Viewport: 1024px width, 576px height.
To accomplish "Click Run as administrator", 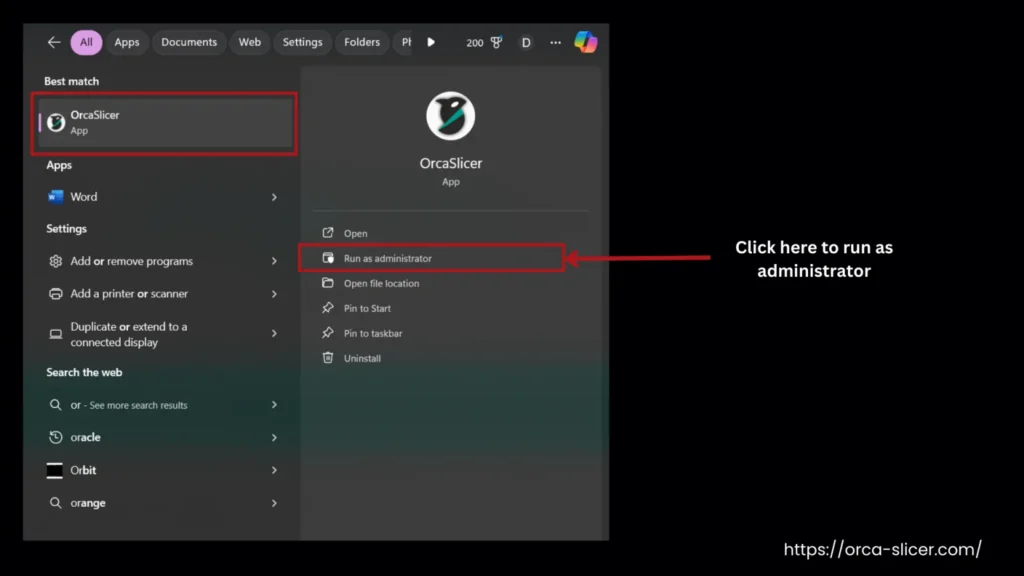I will 432,259.
